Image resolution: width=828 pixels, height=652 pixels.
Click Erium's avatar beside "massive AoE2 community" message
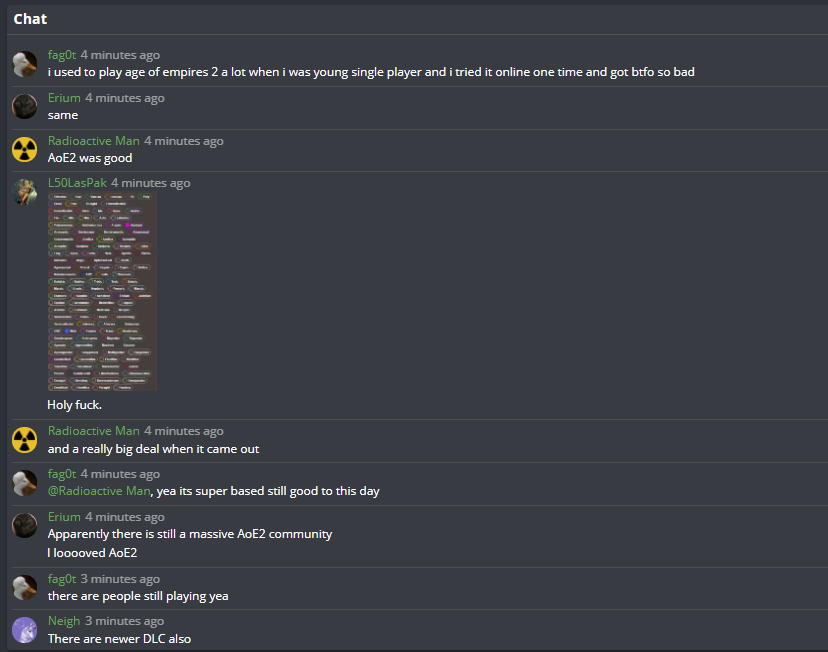coord(25,525)
